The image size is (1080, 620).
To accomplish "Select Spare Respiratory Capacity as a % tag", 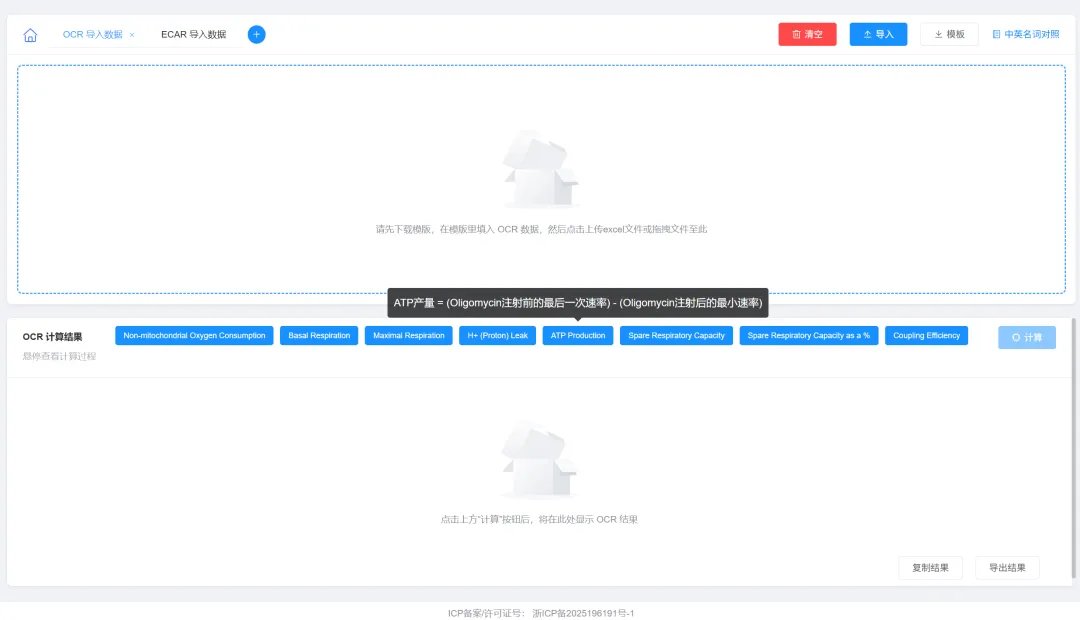I will click(x=808, y=336).
